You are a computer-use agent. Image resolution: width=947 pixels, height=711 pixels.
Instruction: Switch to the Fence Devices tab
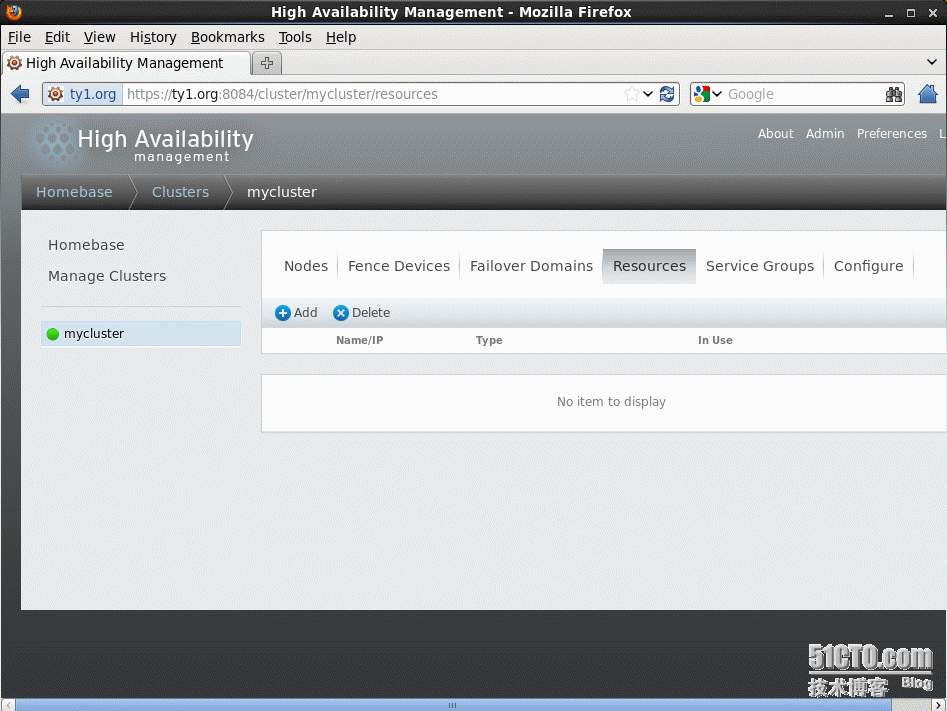[x=399, y=266]
